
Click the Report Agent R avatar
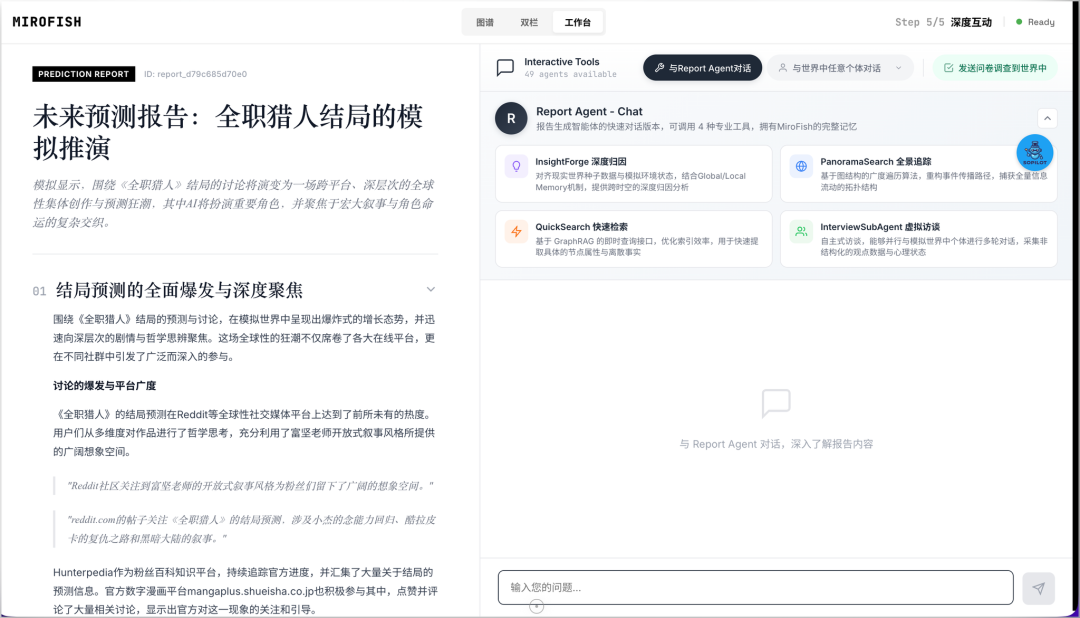511,118
